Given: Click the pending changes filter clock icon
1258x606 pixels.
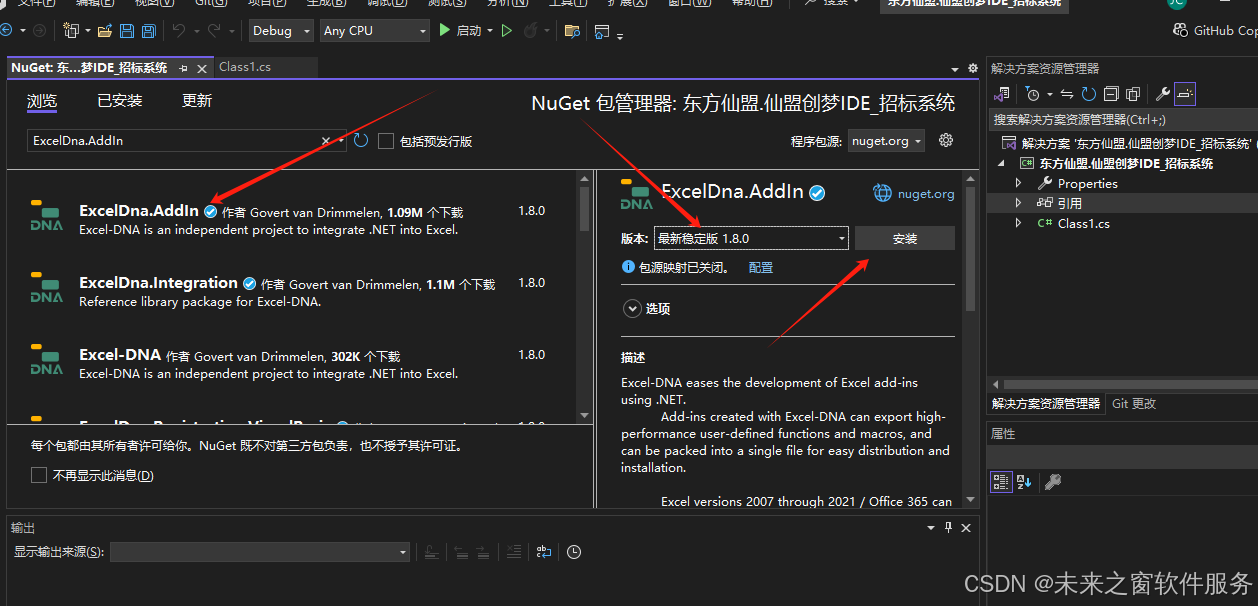Looking at the screenshot, I should 1033,94.
